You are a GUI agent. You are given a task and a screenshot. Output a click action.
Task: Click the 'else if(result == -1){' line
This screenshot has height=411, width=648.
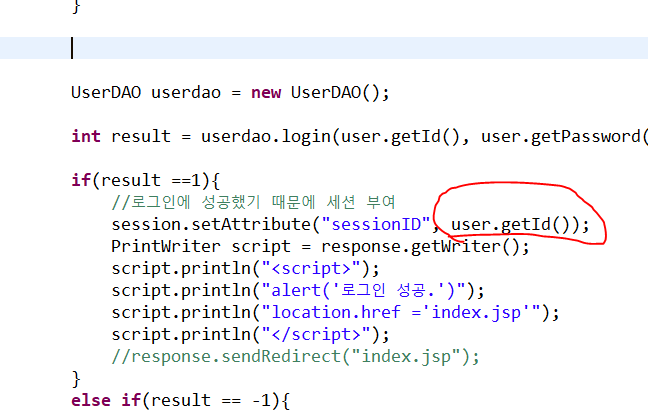click(x=181, y=400)
